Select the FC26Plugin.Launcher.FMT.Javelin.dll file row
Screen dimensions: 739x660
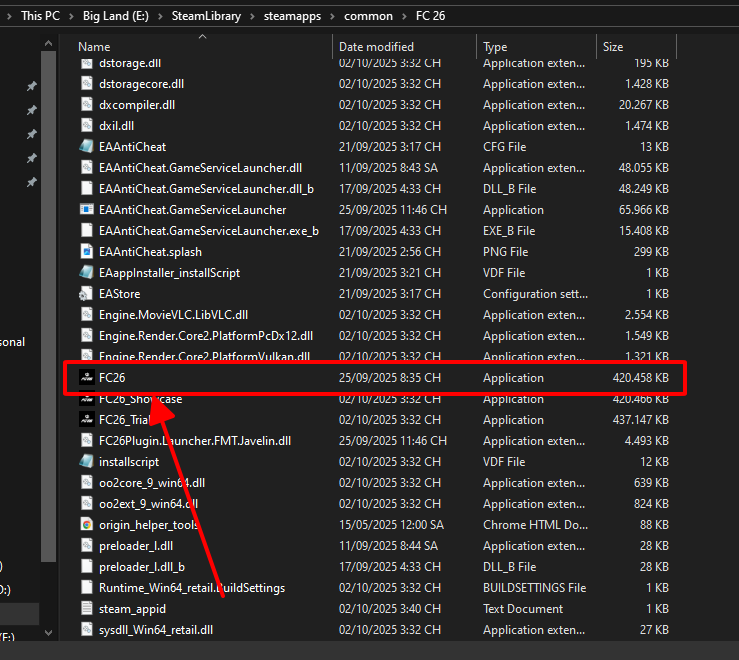tap(194, 441)
